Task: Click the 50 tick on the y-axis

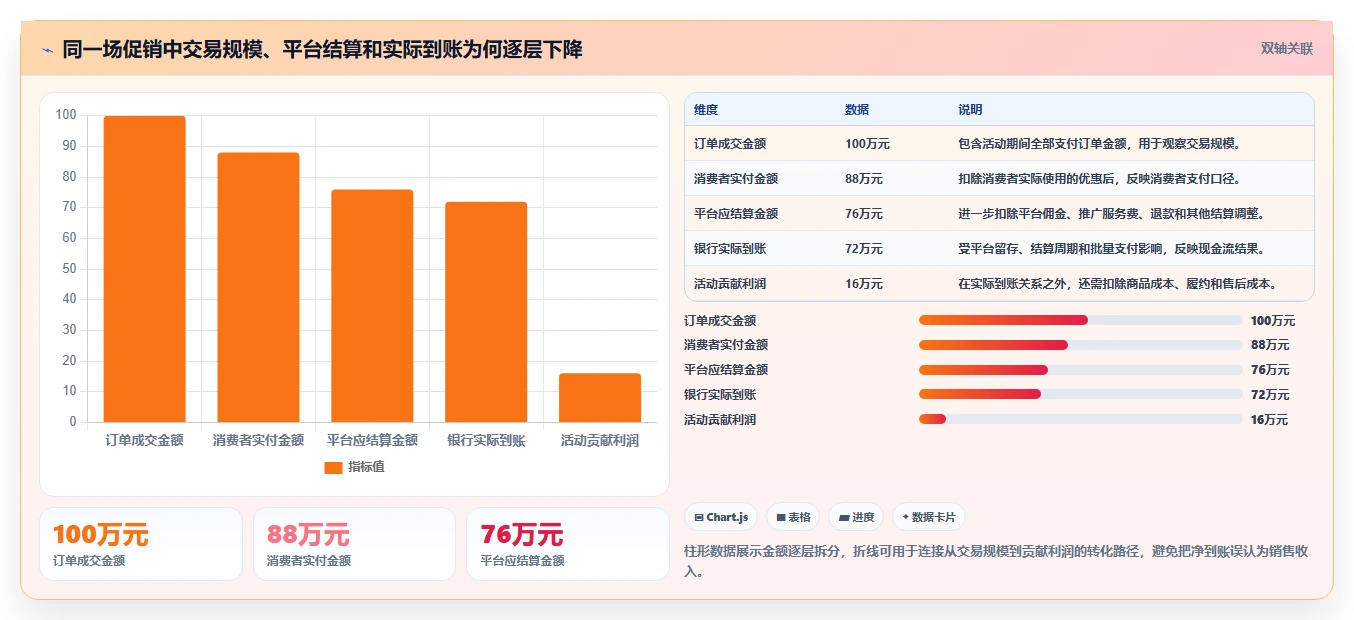Action: point(69,268)
